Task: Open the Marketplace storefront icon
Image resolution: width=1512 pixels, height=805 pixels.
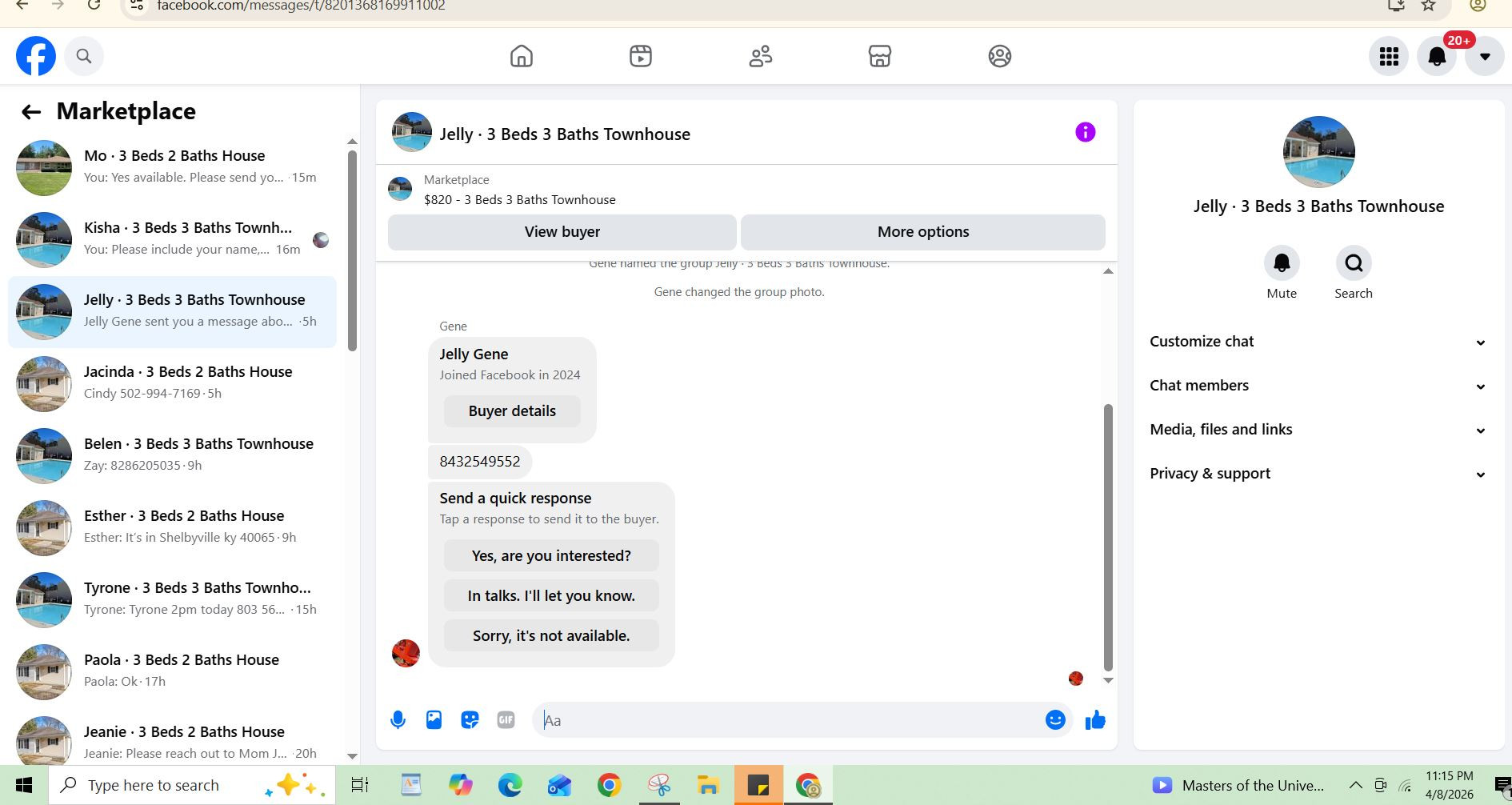Action: (880, 56)
